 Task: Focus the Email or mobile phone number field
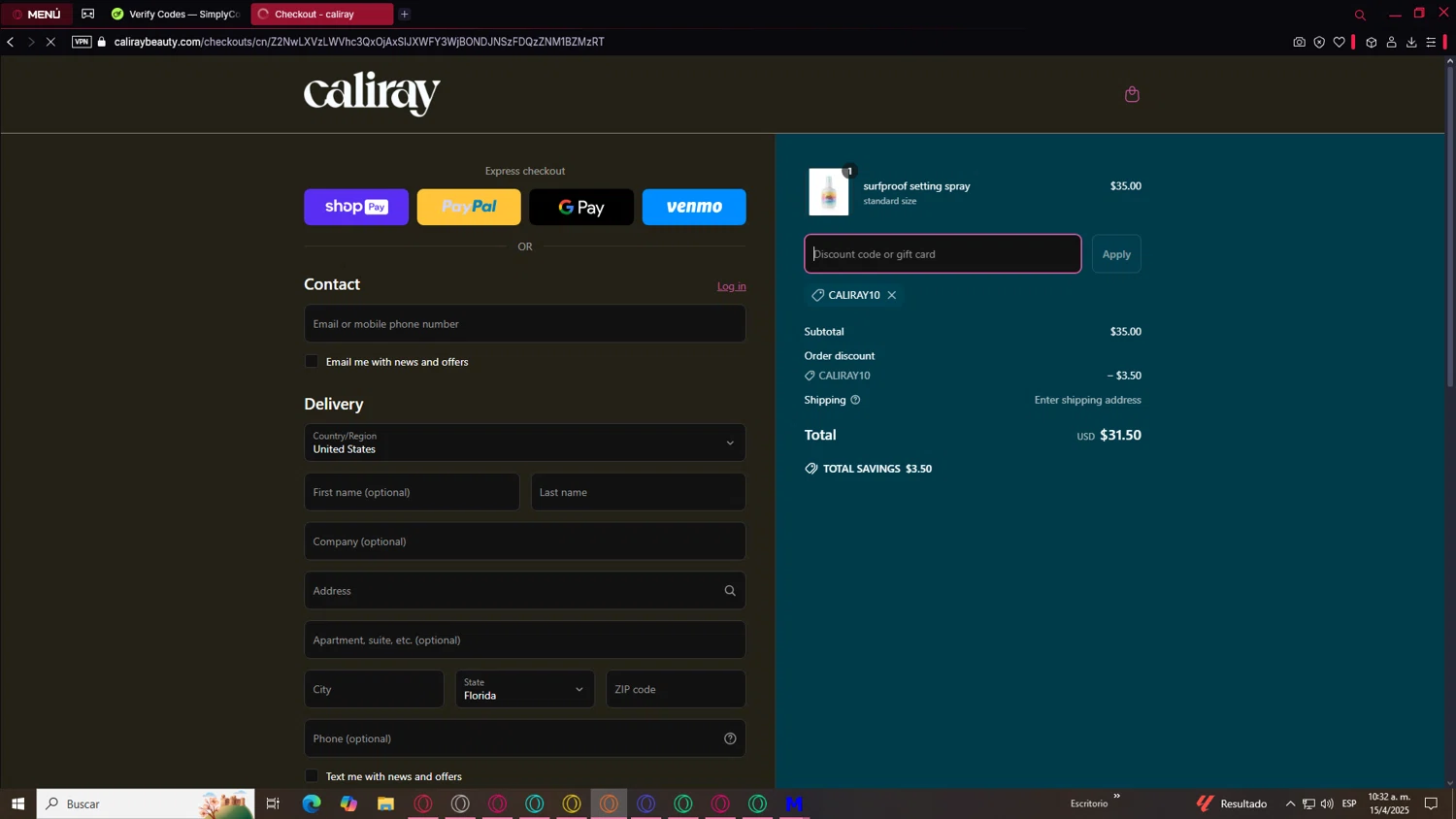pos(525,323)
